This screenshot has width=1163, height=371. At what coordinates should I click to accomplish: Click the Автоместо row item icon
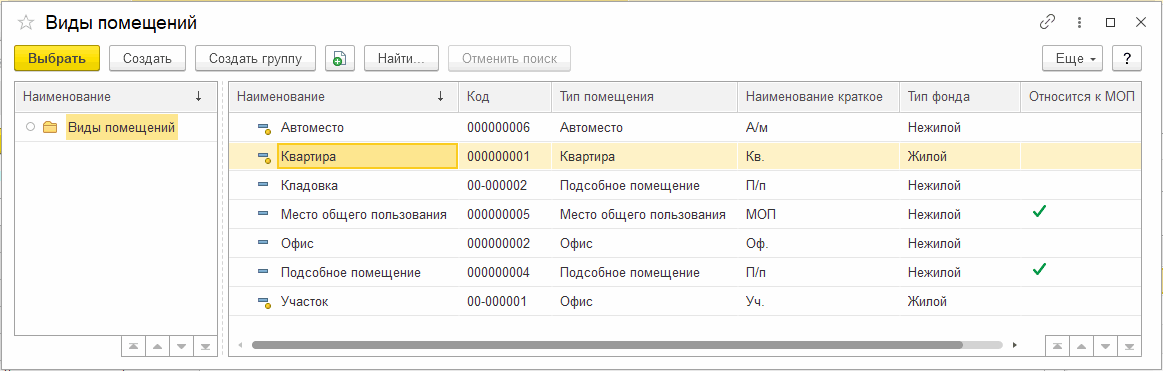[x=263, y=128]
